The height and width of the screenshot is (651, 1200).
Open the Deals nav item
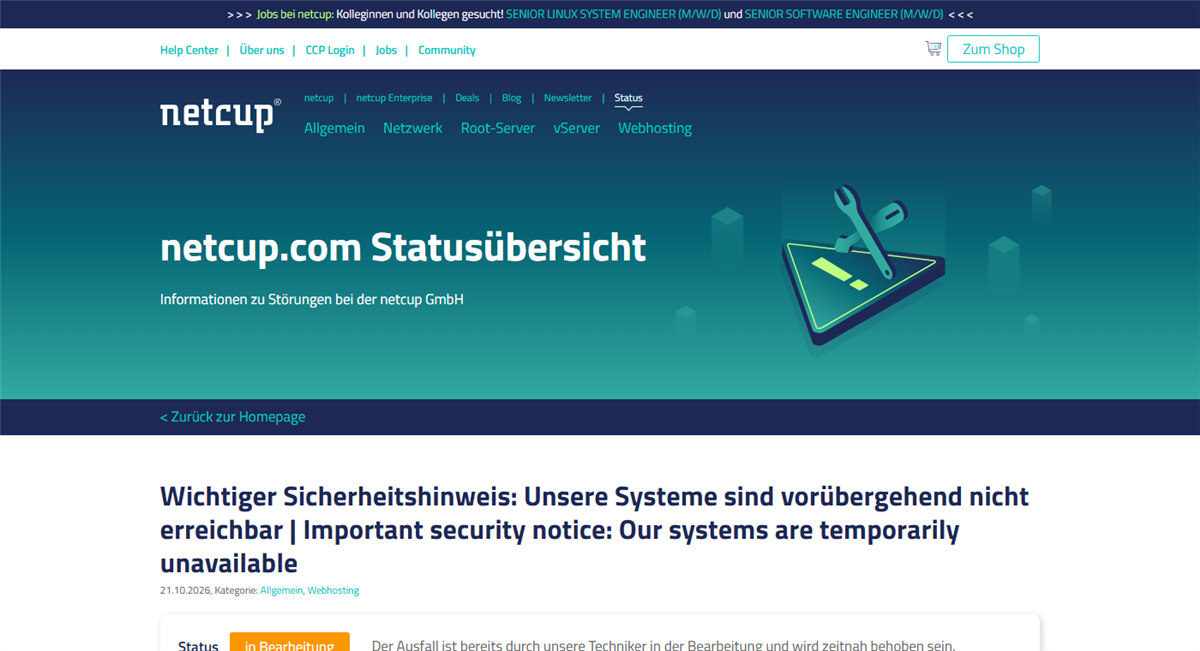[x=467, y=98]
